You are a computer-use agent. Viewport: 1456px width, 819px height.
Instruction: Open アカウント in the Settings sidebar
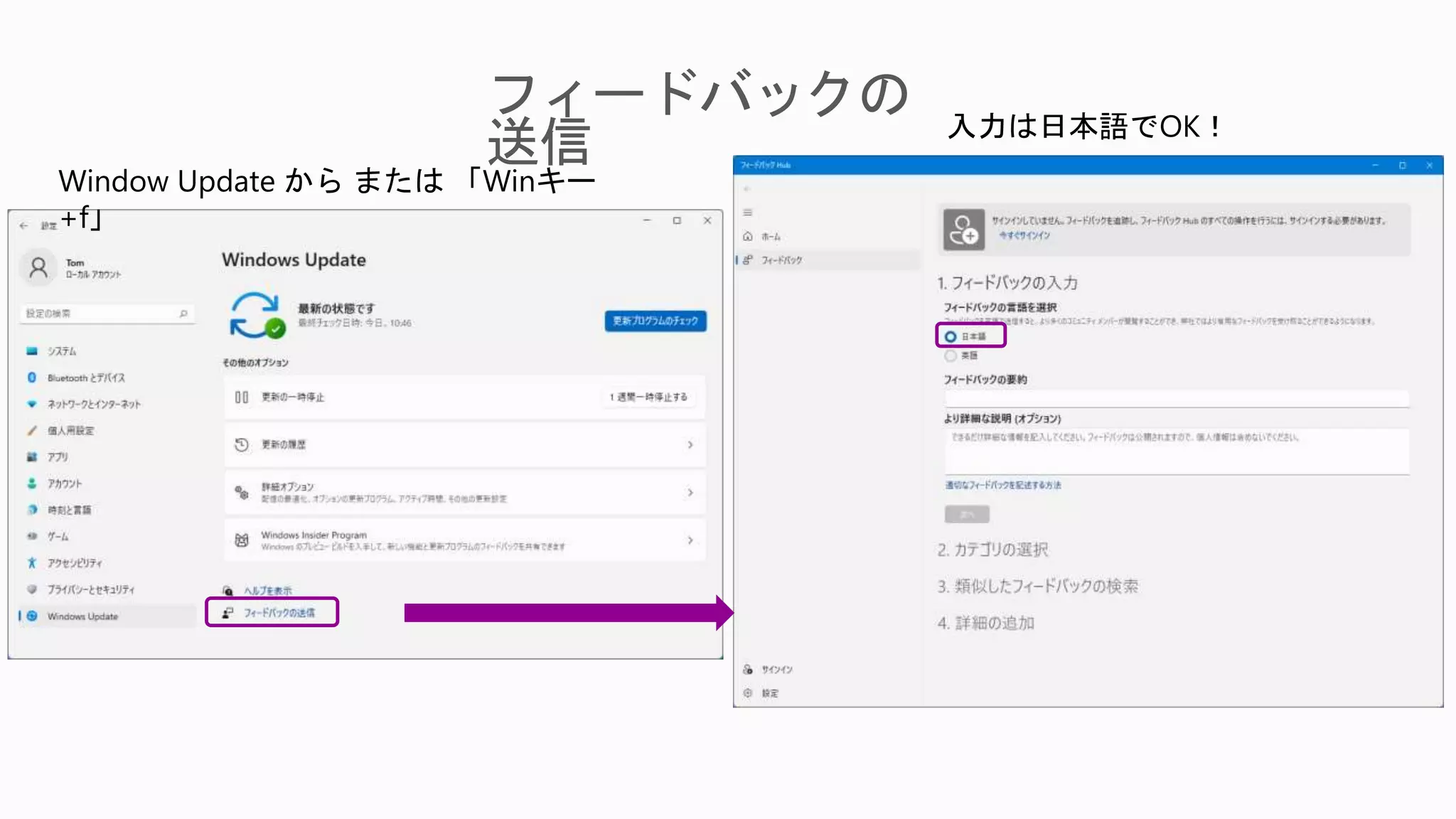(64, 483)
